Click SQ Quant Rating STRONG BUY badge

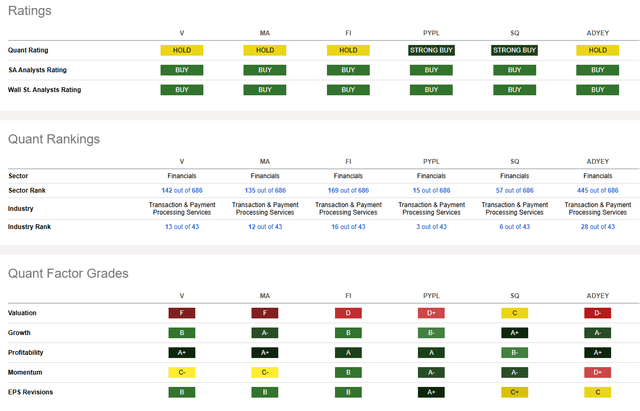coord(514,50)
